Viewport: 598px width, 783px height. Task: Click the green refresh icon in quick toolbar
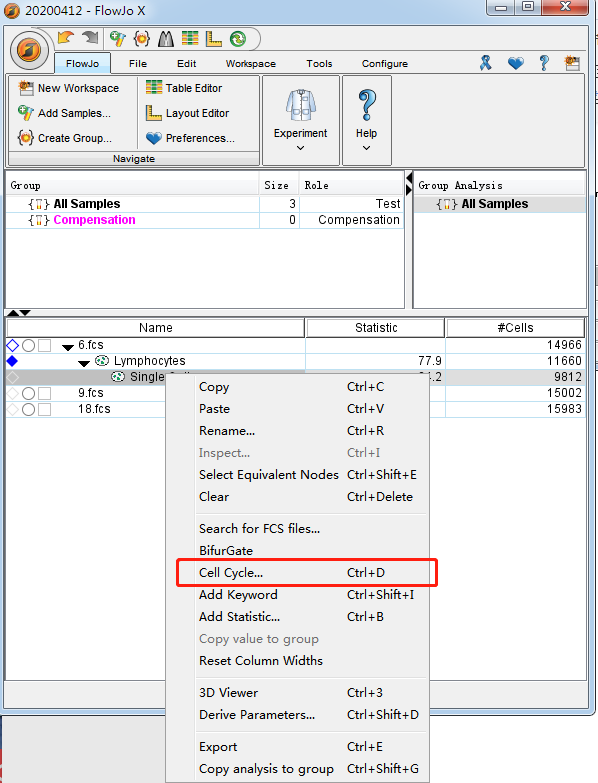click(238, 38)
